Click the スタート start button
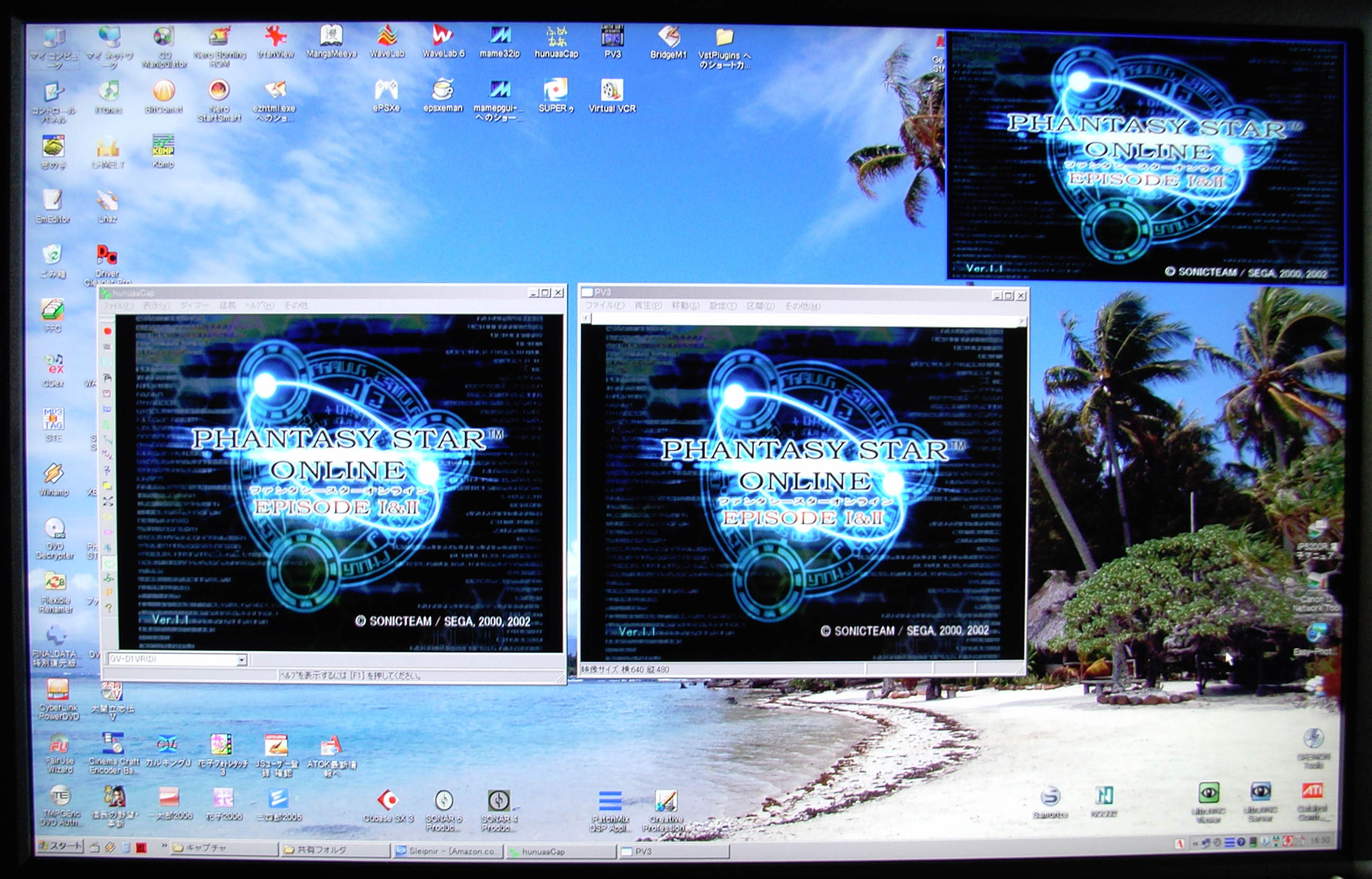Screen dimensions: 1372x879 [60, 846]
